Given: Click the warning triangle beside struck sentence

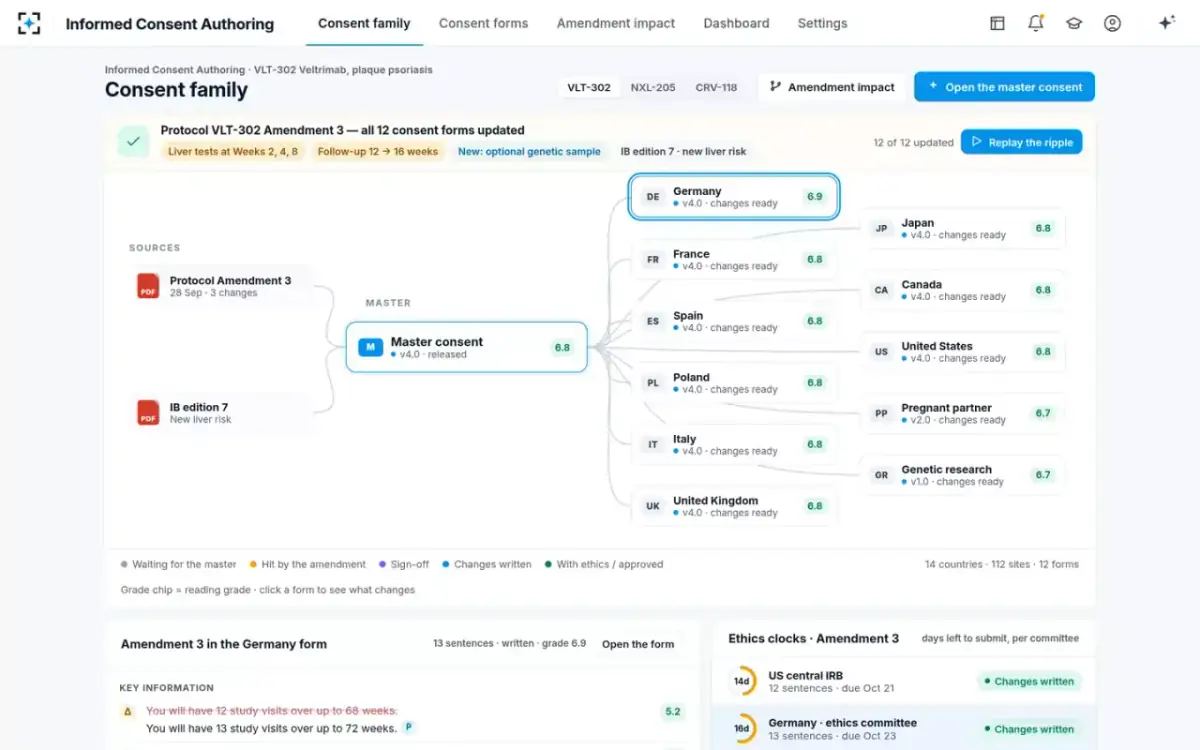Looking at the screenshot, I should (x=127, y=712).
